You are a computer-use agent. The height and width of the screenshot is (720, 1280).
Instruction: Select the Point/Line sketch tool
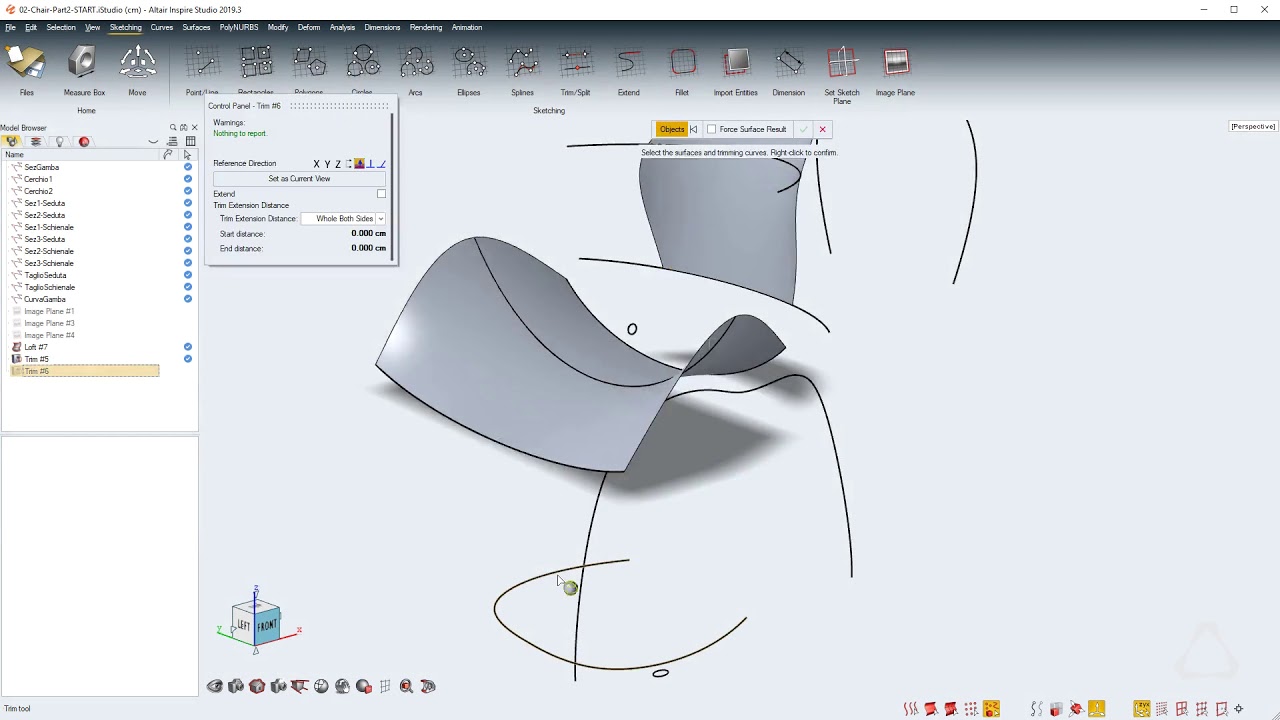[x=202, y=70]
